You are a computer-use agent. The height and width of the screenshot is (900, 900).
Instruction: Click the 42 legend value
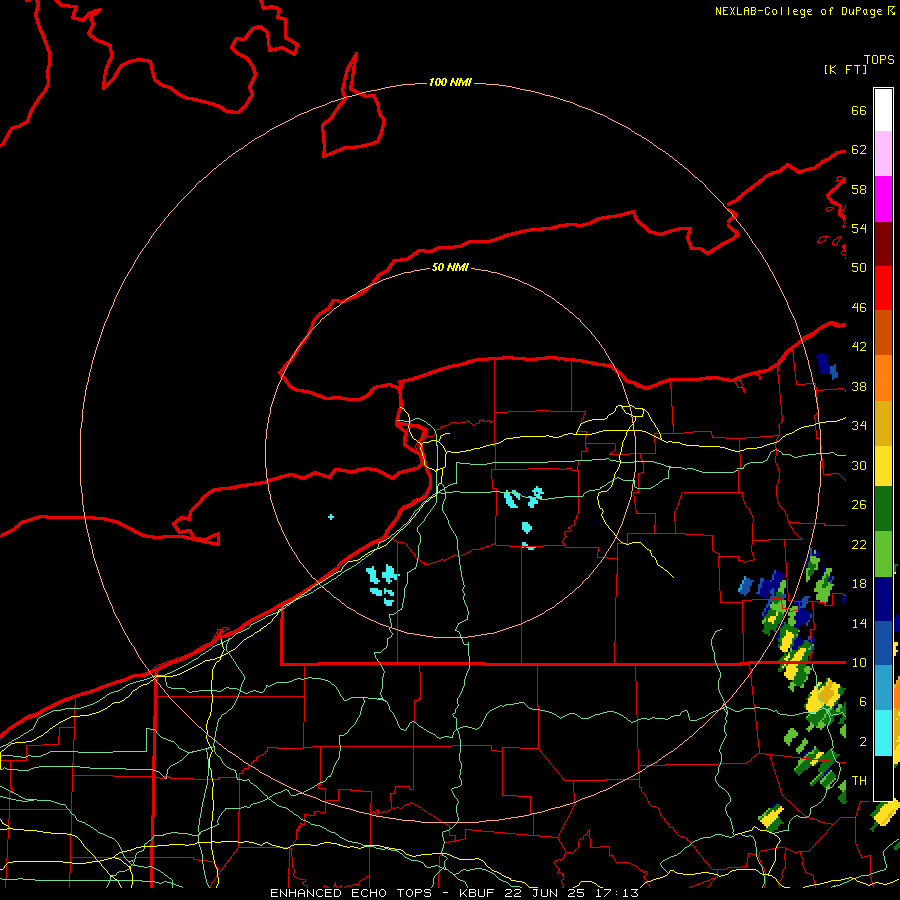[x=859, y=347]
